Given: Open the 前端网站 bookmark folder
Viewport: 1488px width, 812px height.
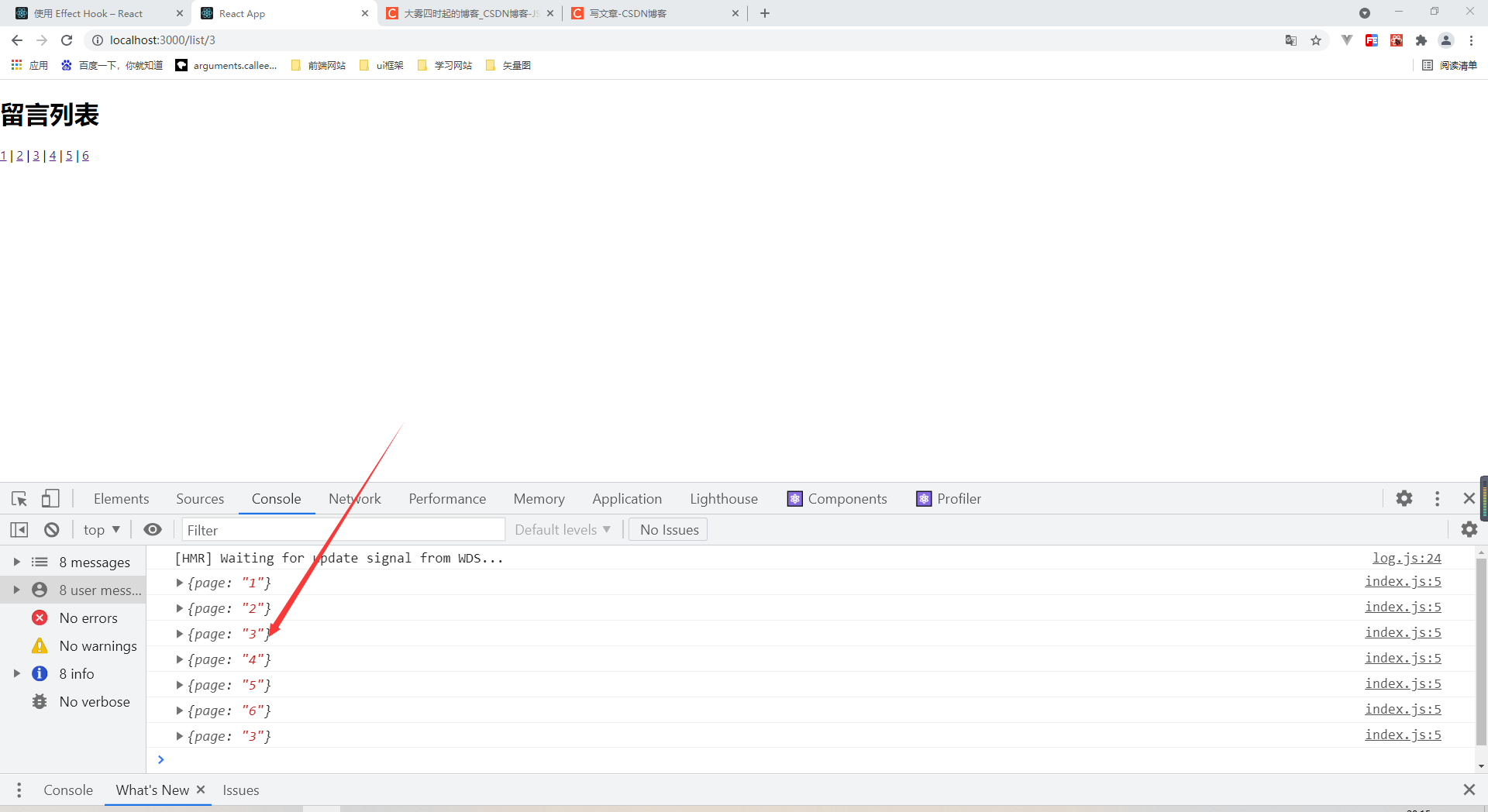Looking at the screenshot, I should tap(319, 65).
